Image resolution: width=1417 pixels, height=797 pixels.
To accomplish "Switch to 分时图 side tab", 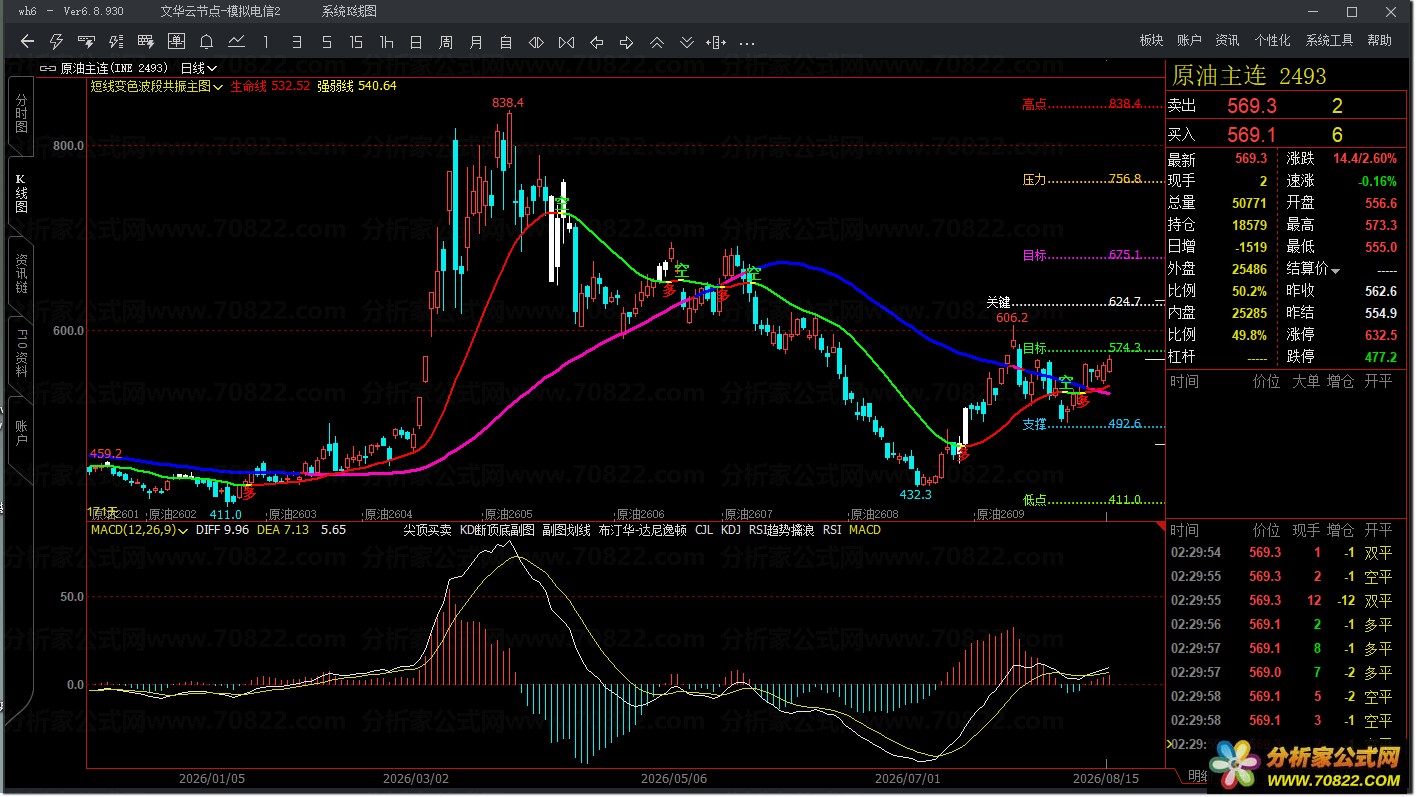I will (21, 114).
